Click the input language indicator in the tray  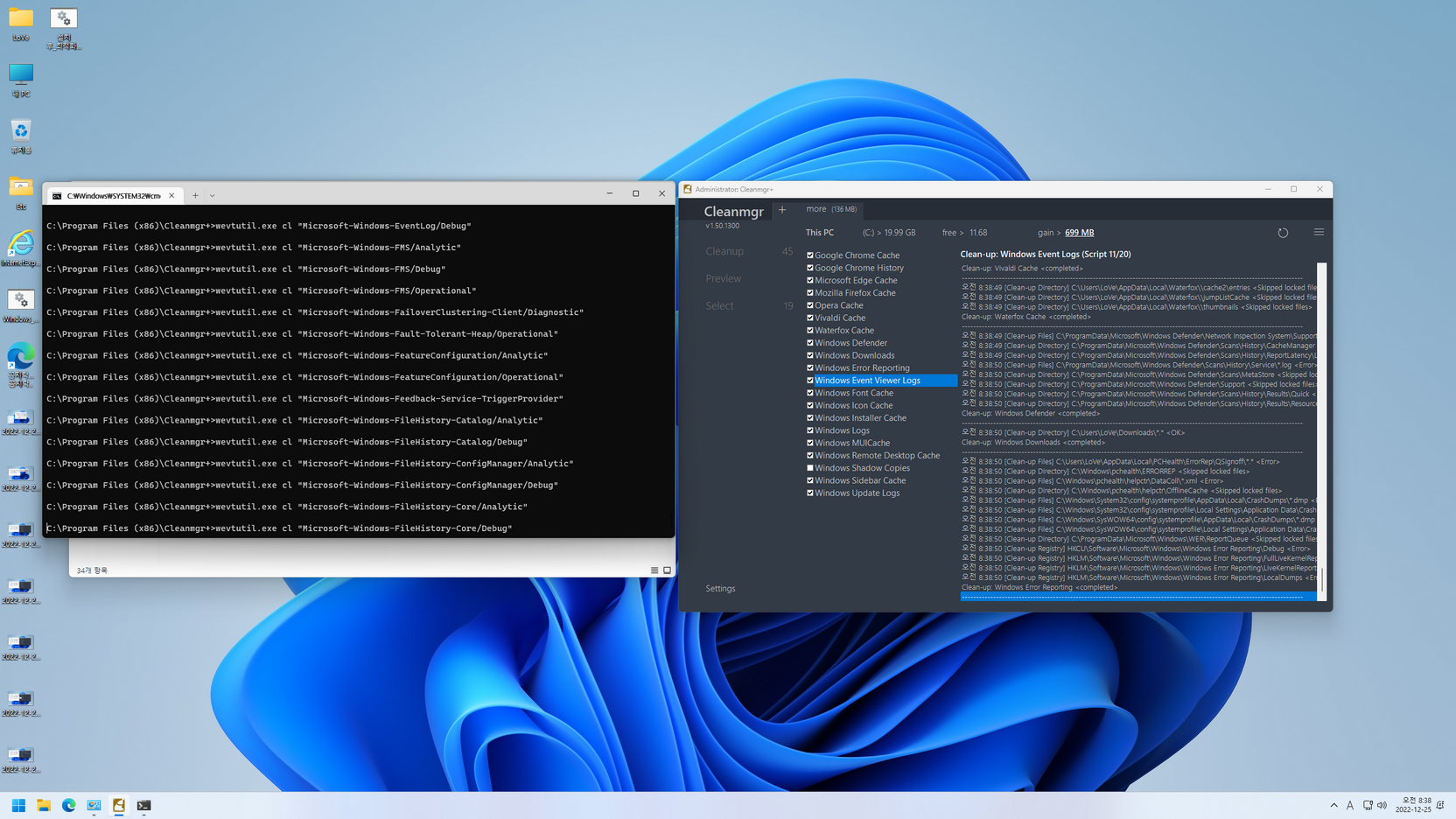[1350, 805]
